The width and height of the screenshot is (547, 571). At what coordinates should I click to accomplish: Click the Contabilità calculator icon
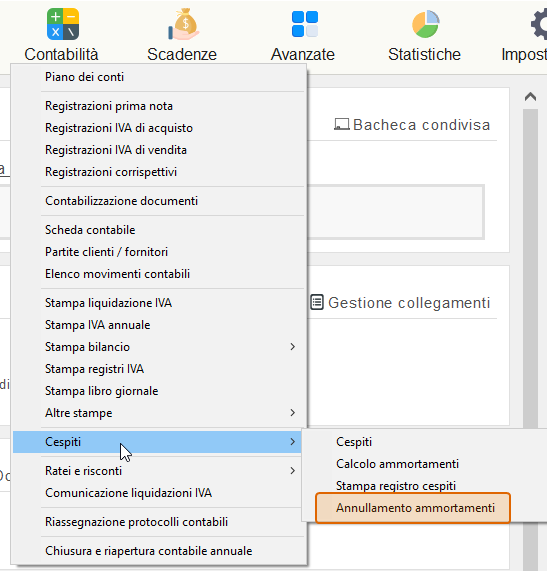click(x=63, y=24)
